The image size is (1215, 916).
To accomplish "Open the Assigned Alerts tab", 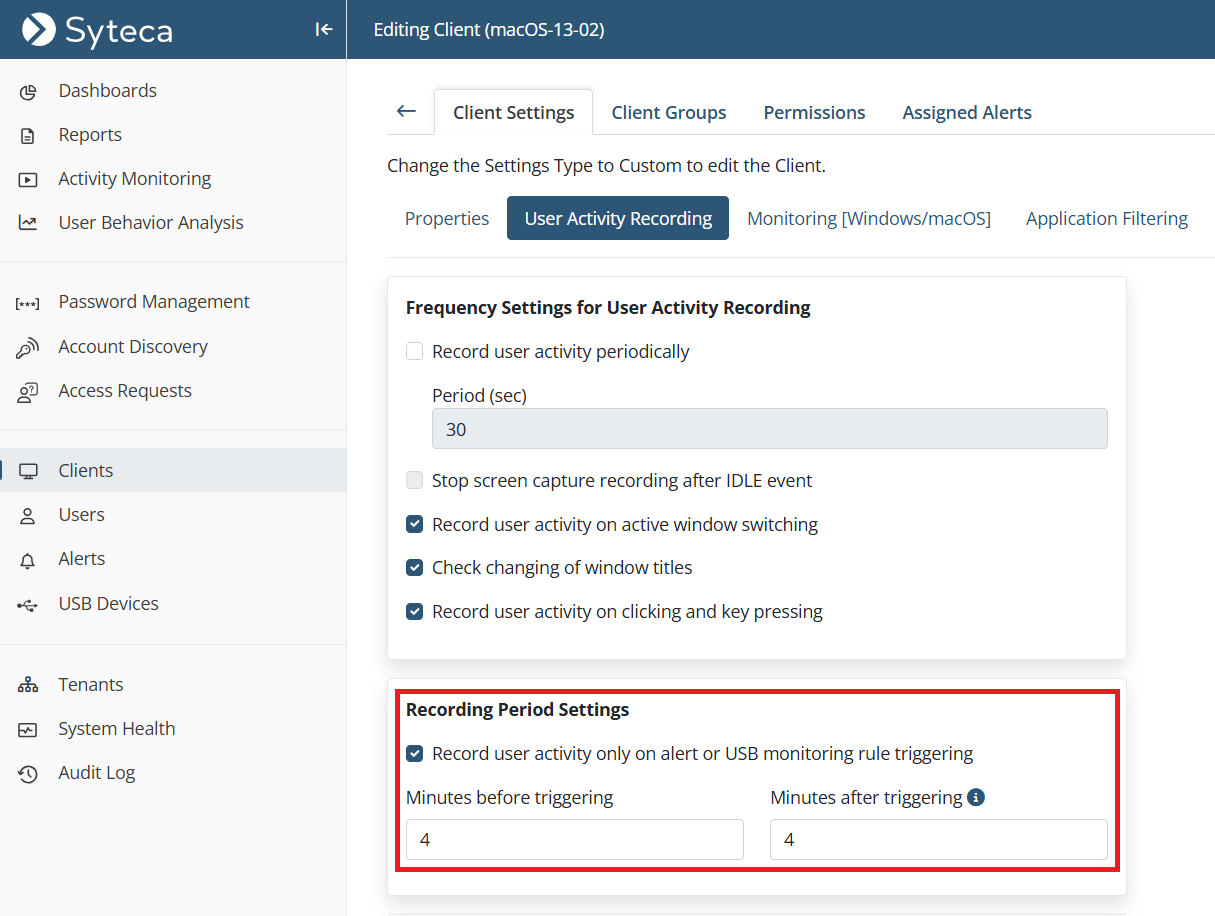I will click(966, 112).
